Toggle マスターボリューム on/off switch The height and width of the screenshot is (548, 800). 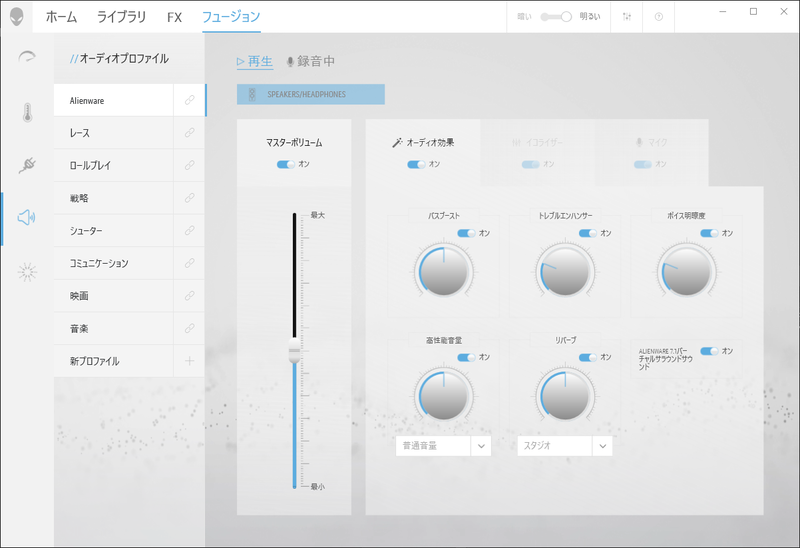point(286,164)
